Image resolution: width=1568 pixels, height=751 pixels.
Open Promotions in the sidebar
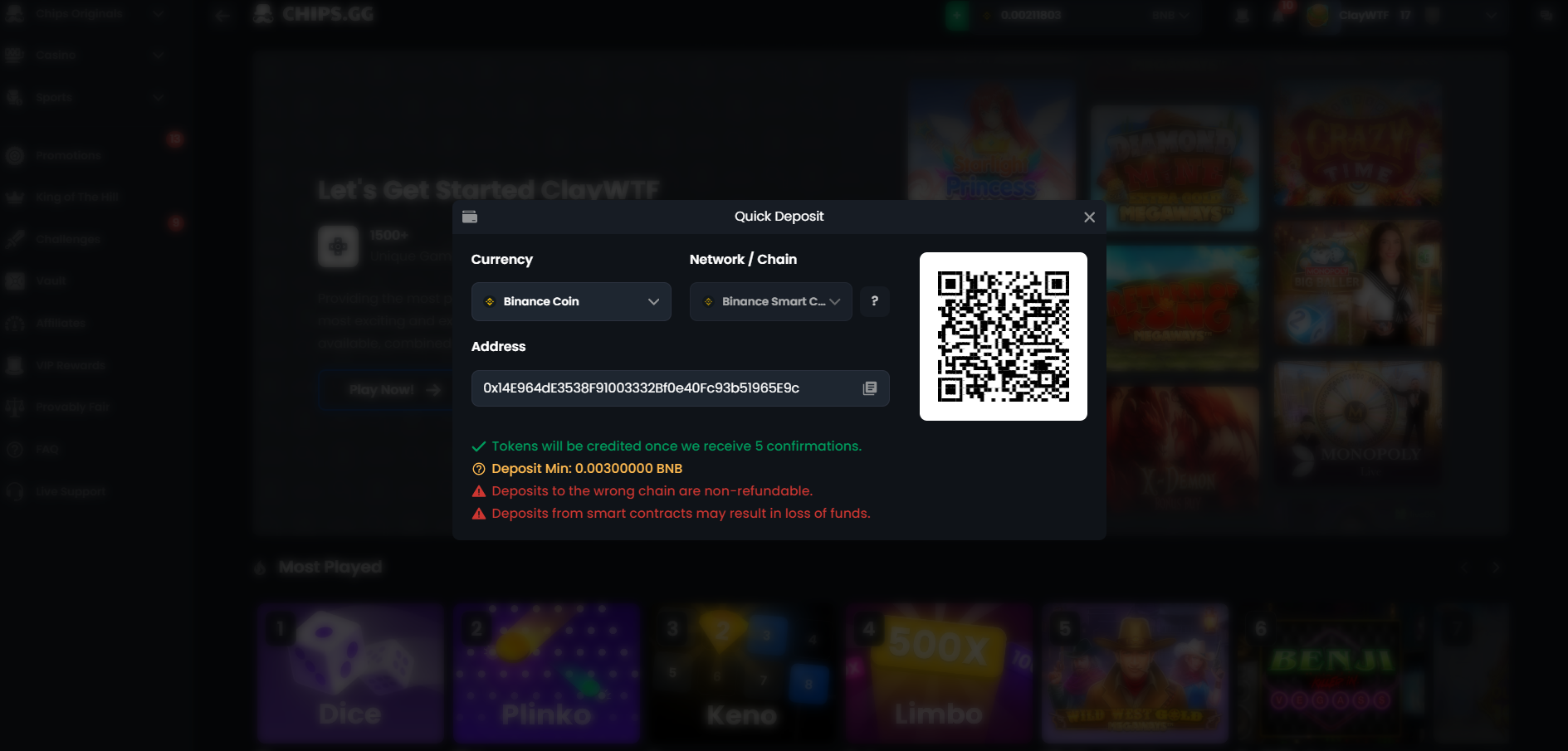(x=68, y=155)
